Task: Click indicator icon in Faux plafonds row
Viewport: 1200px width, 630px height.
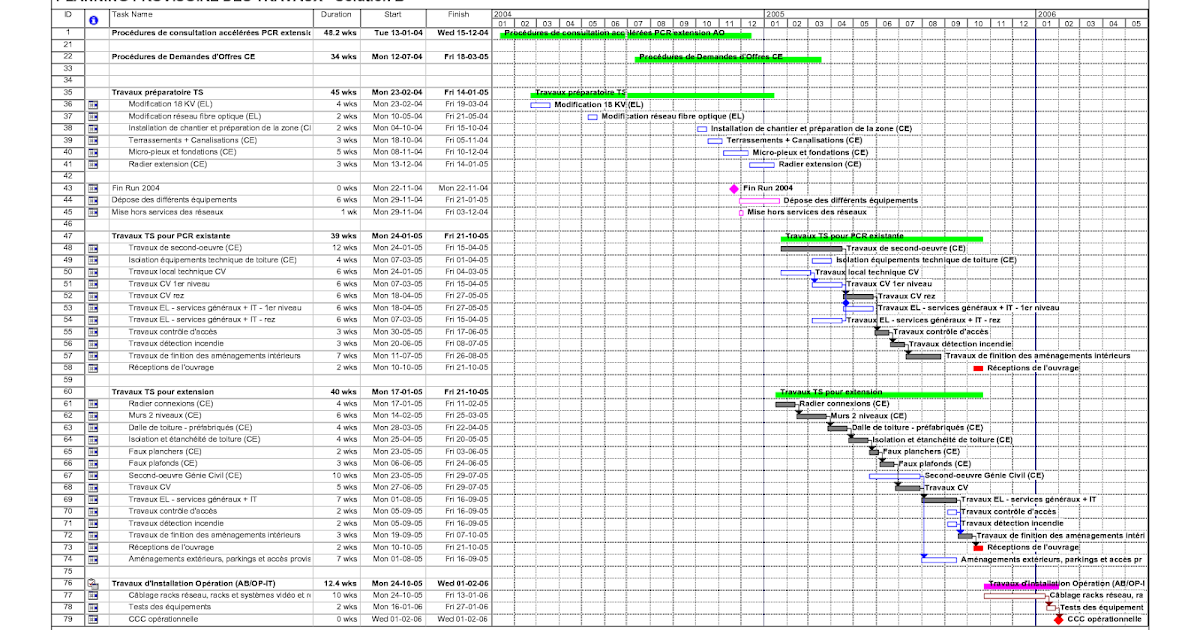Action: [94, 464]
